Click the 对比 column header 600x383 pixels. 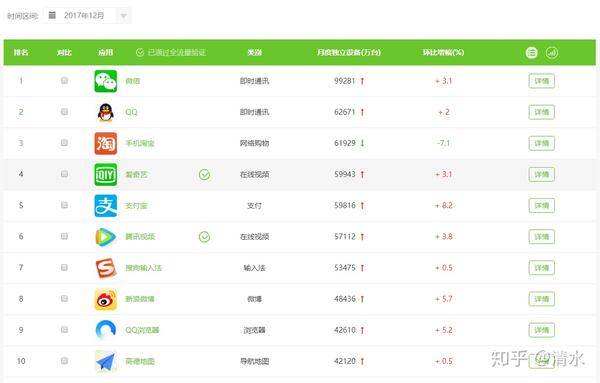[x=64, y=52]
